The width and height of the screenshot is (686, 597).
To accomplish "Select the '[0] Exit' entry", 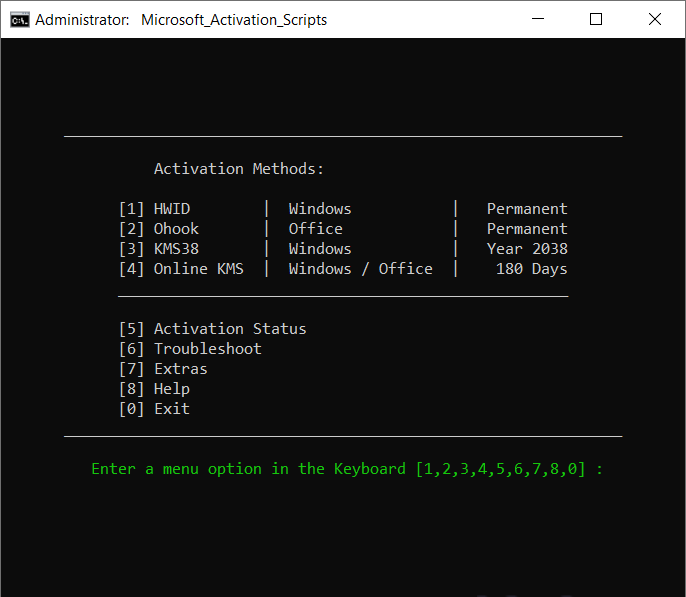I will (x=154, y=409).
